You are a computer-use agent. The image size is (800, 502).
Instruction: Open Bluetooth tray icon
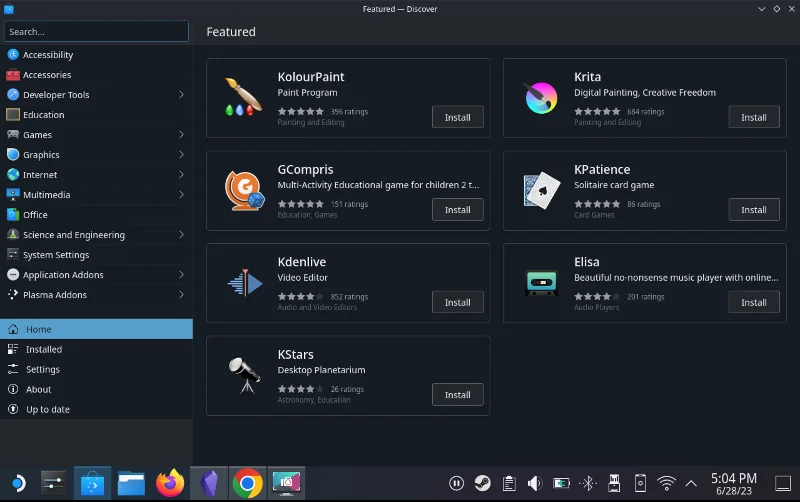(588, 483)
